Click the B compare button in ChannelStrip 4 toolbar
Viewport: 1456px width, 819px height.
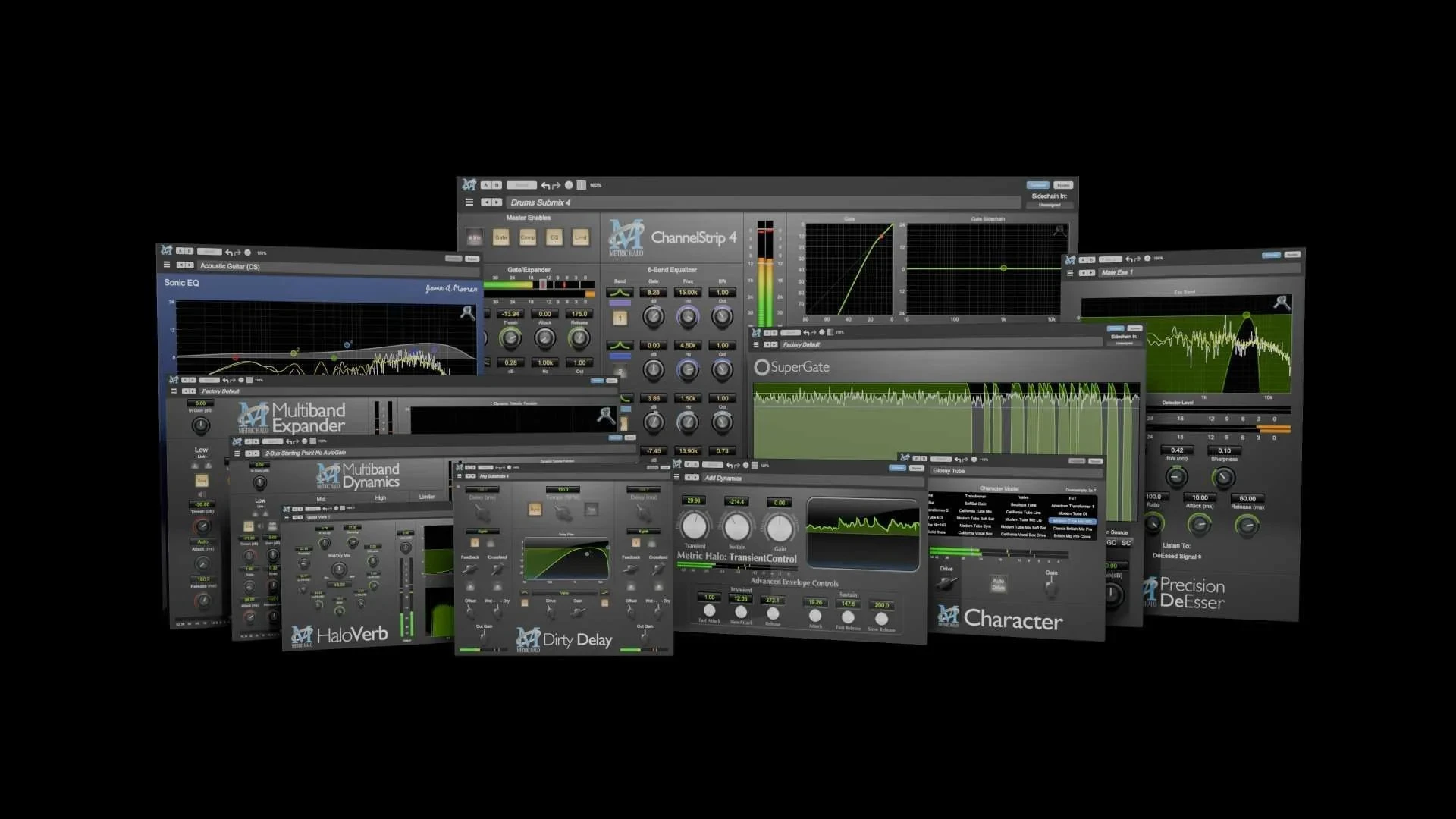pyautogui.click(x=497, y=185)
